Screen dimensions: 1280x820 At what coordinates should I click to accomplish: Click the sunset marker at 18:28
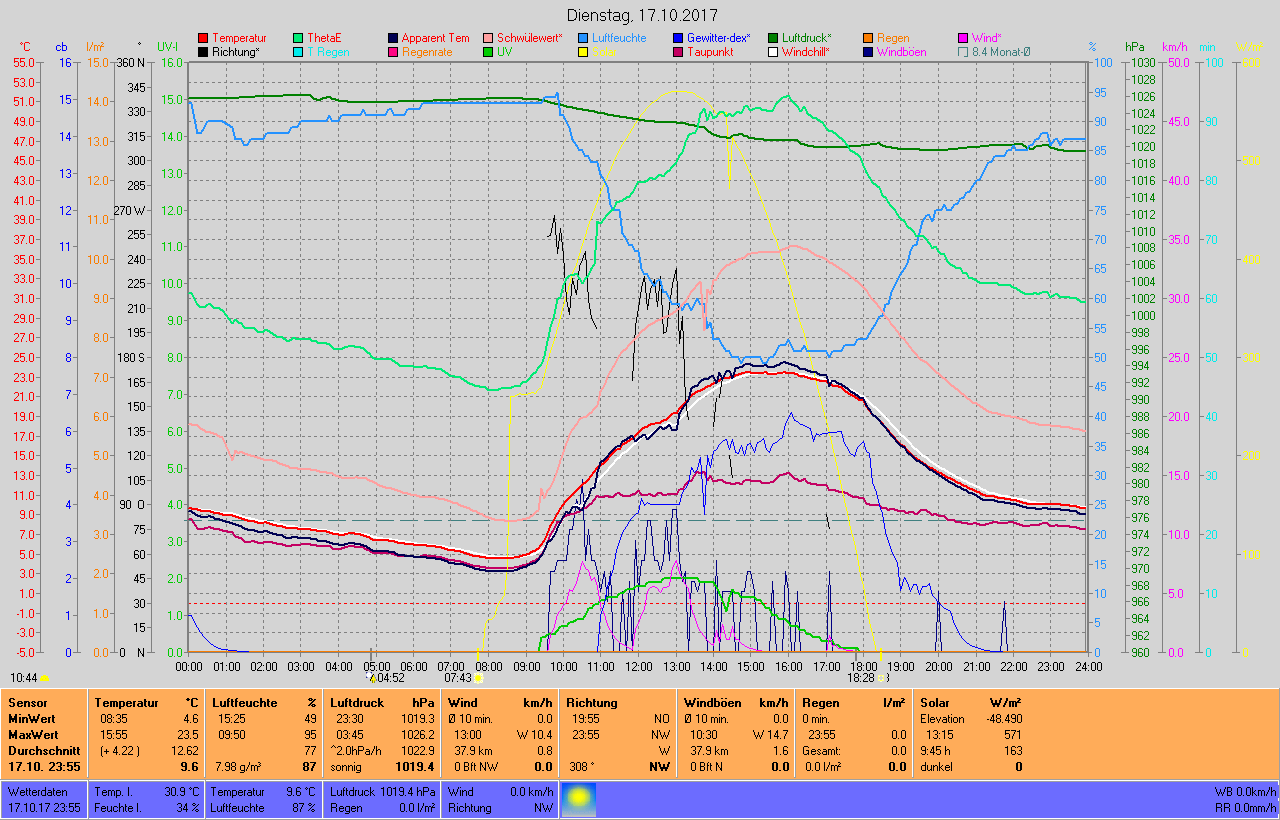(882, 677)
